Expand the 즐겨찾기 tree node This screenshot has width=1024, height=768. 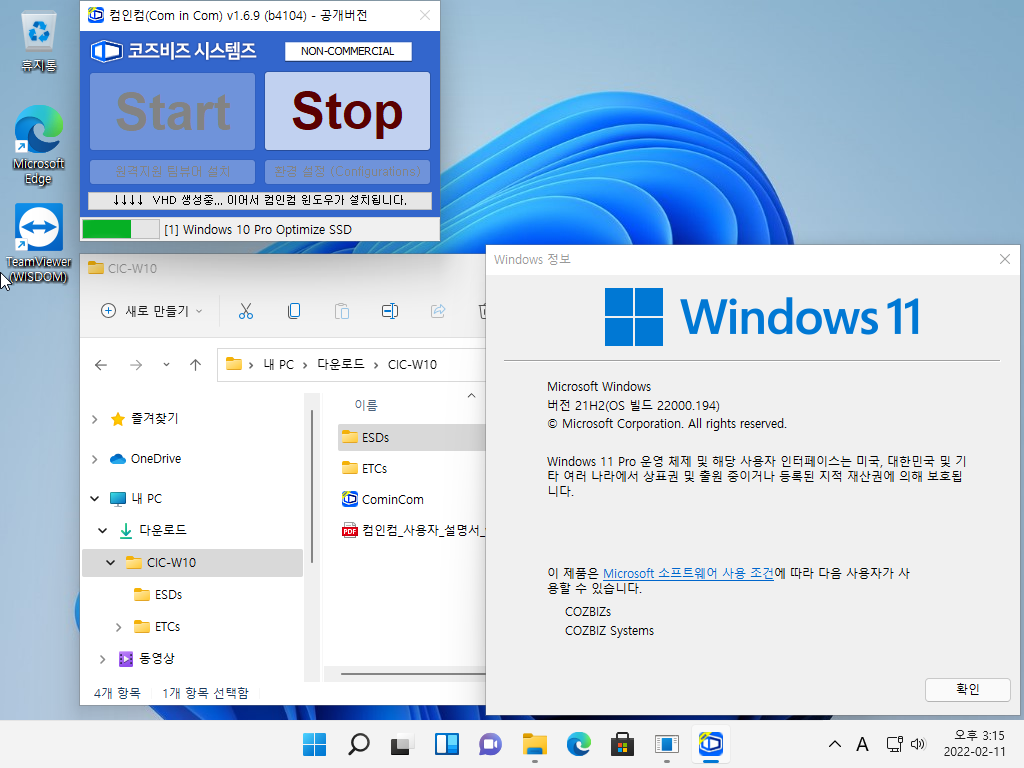tap(95, 419)
